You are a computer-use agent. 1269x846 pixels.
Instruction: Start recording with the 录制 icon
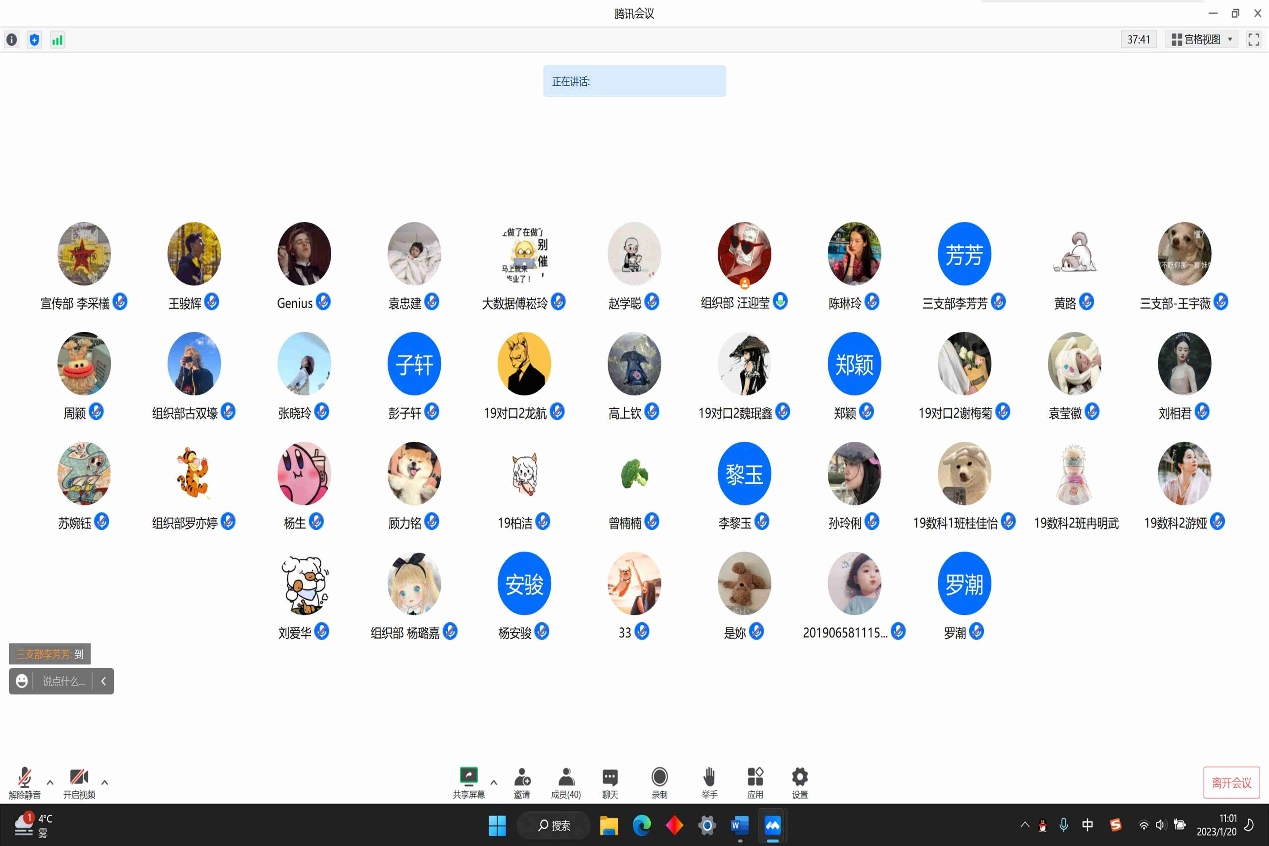[x=659, y=777]
